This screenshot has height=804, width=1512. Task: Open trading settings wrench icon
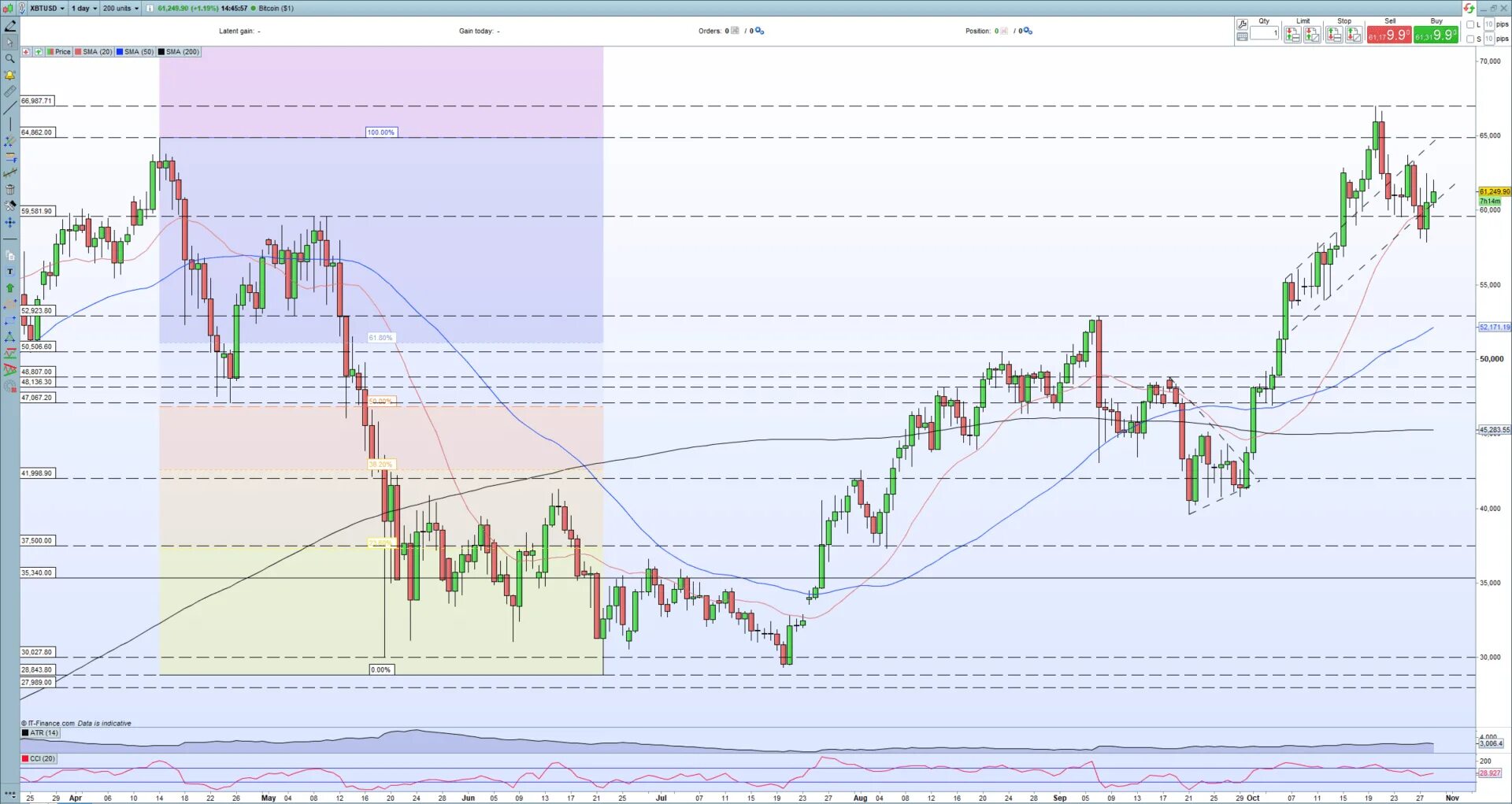[x=1242, y=24]
